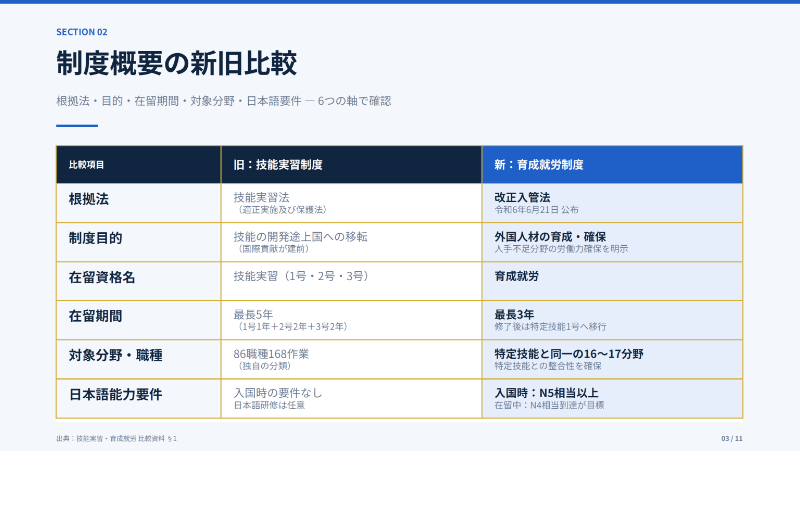Click the page number '03 / 11'
Viewport: 800px width, 510px height.
(732, 439)
